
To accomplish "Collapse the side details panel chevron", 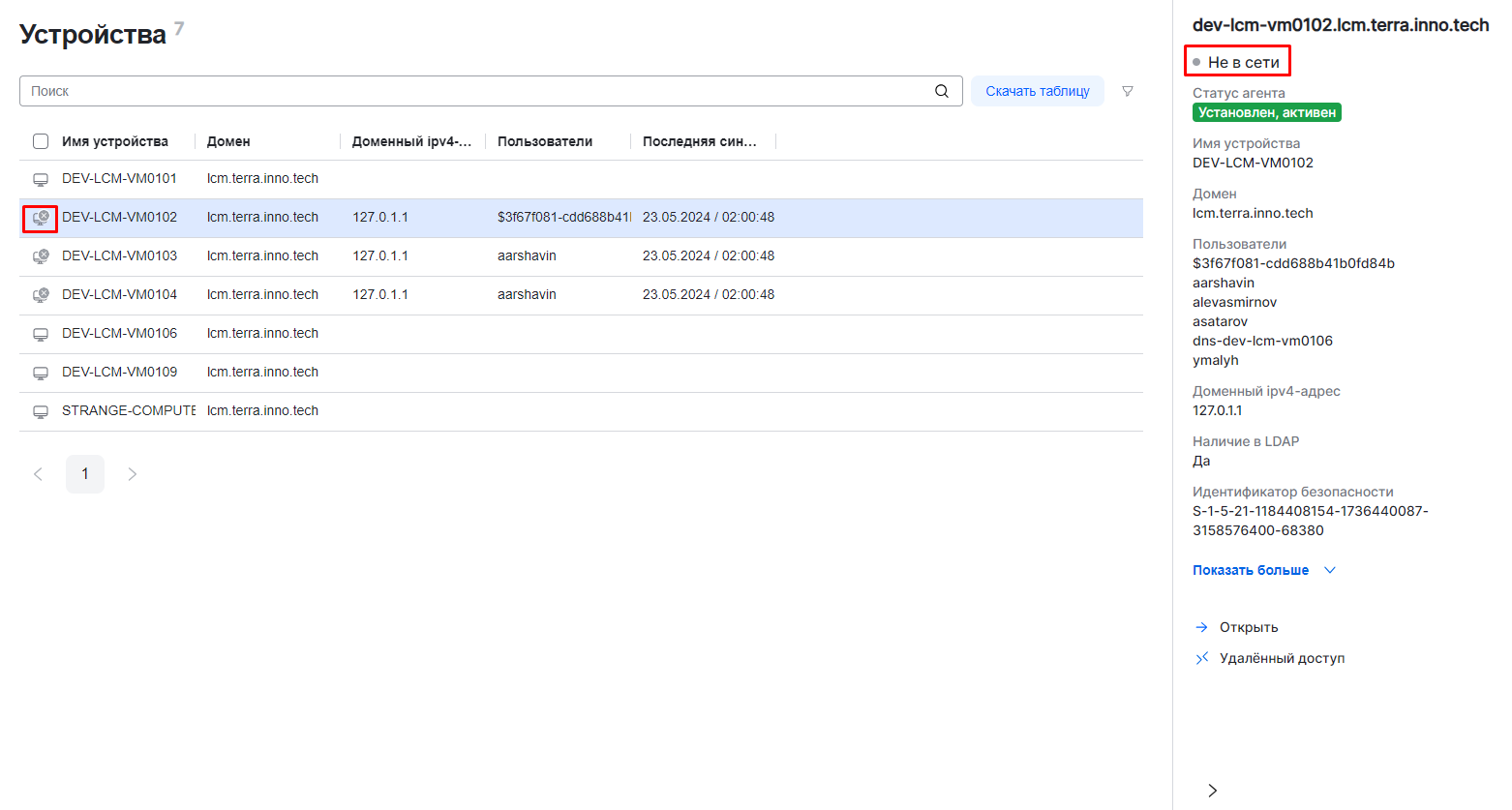I will pos(1212,791).
